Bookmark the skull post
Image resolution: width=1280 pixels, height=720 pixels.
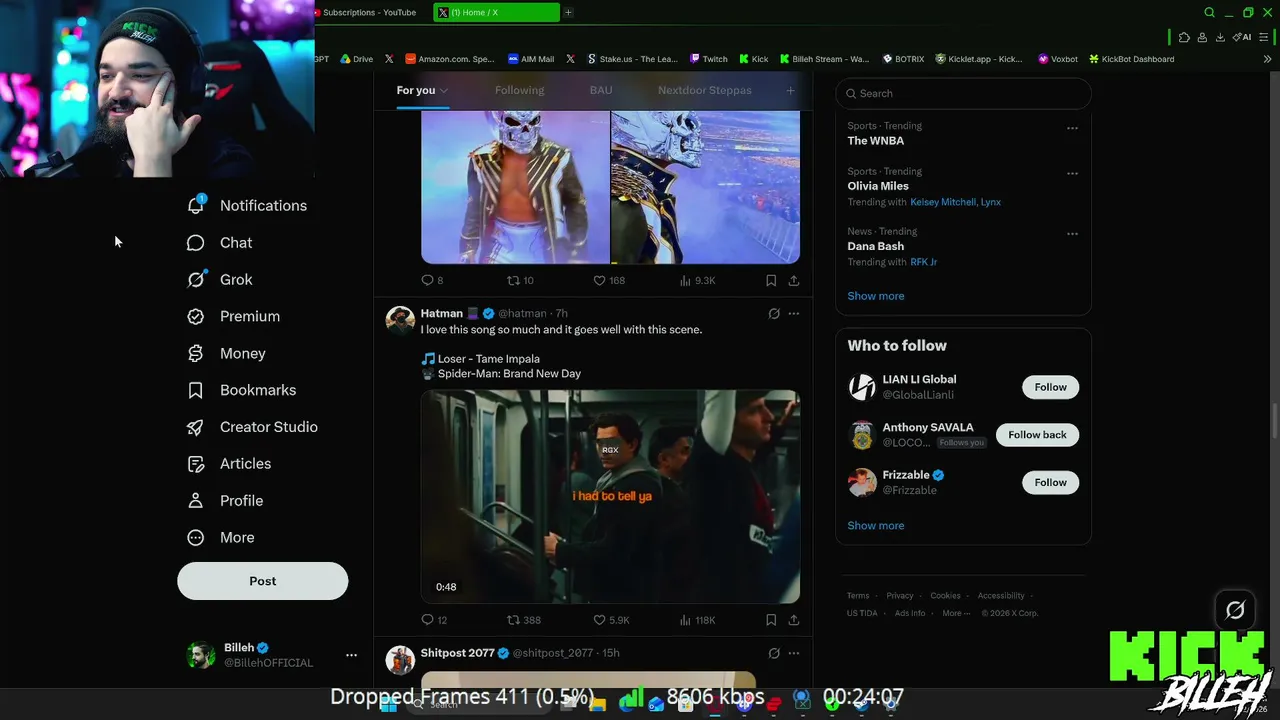click(x=771, y=281)
